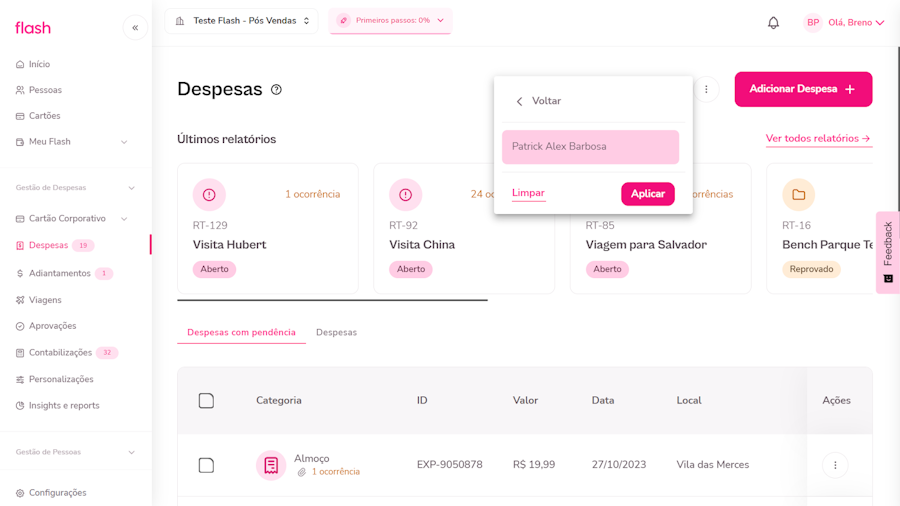The height and width of the screenshot is (506, 900).
Task: Click the help icon beside Despesas title
Action: 277,89
